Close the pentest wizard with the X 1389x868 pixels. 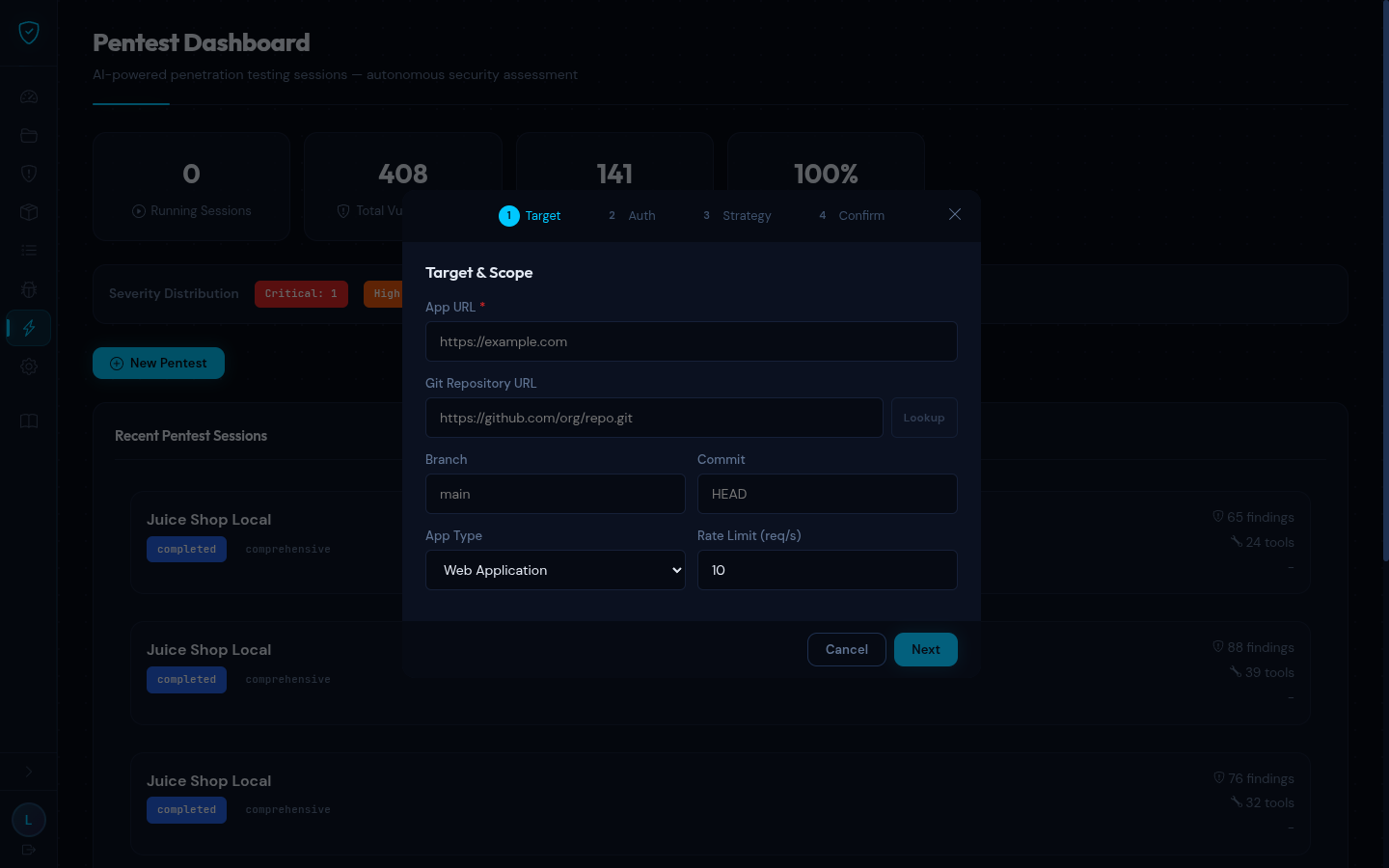point(955,214)
